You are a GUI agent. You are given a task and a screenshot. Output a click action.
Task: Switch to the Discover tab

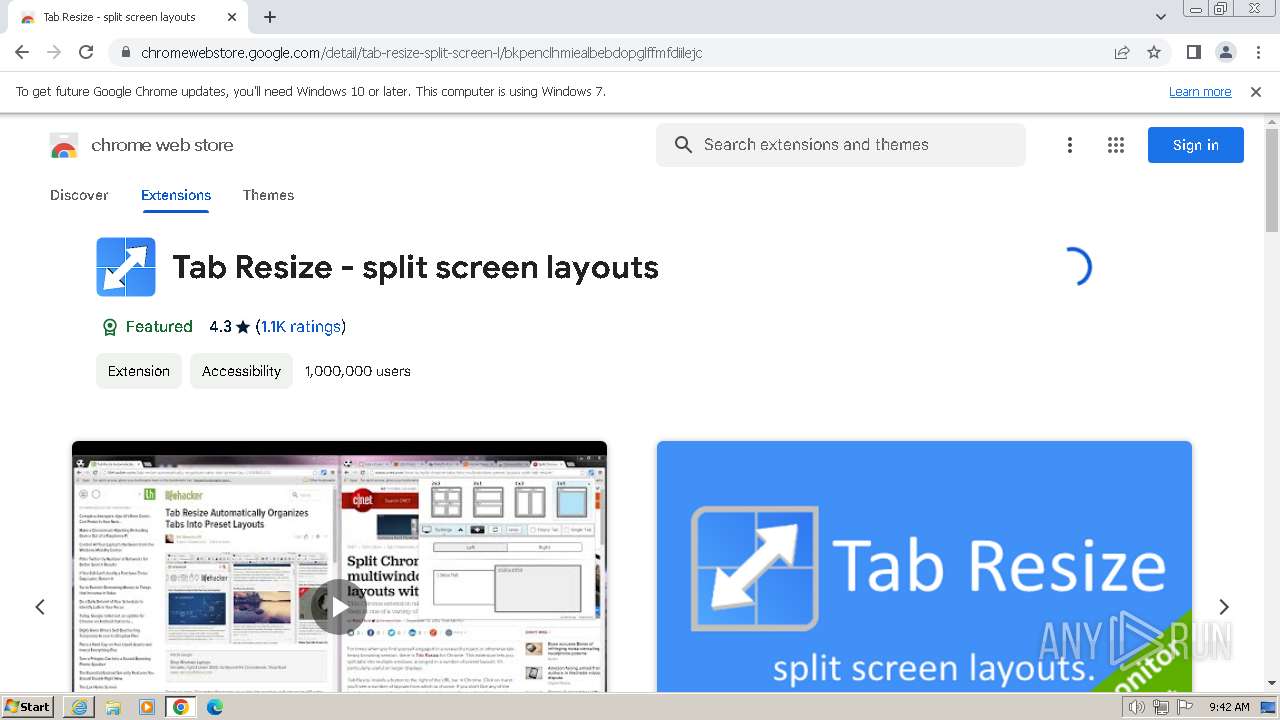(79, 195)
